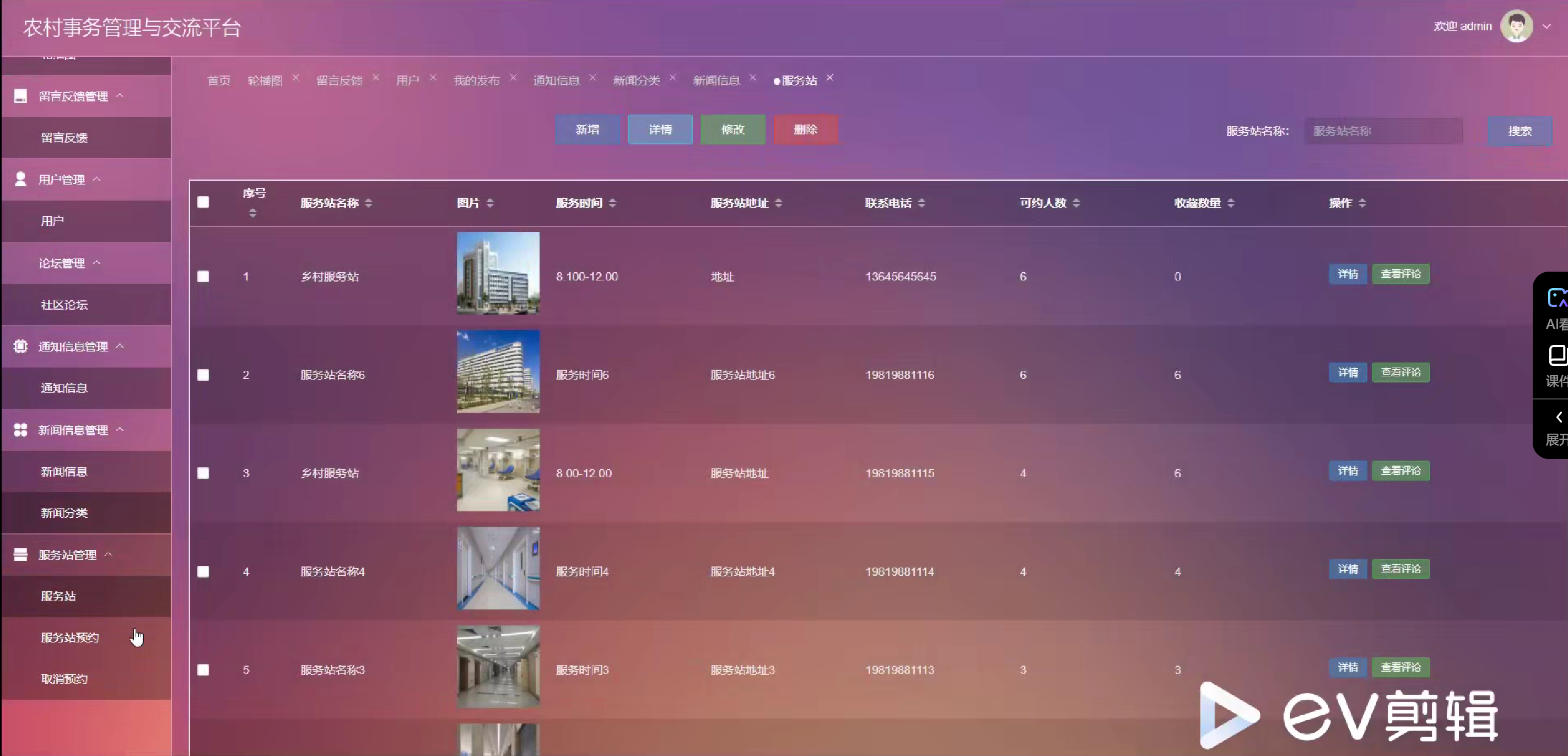1568x756 pixels.
Task: Sort by 服务站地址 column arrows
Action: tap(779, 203)
